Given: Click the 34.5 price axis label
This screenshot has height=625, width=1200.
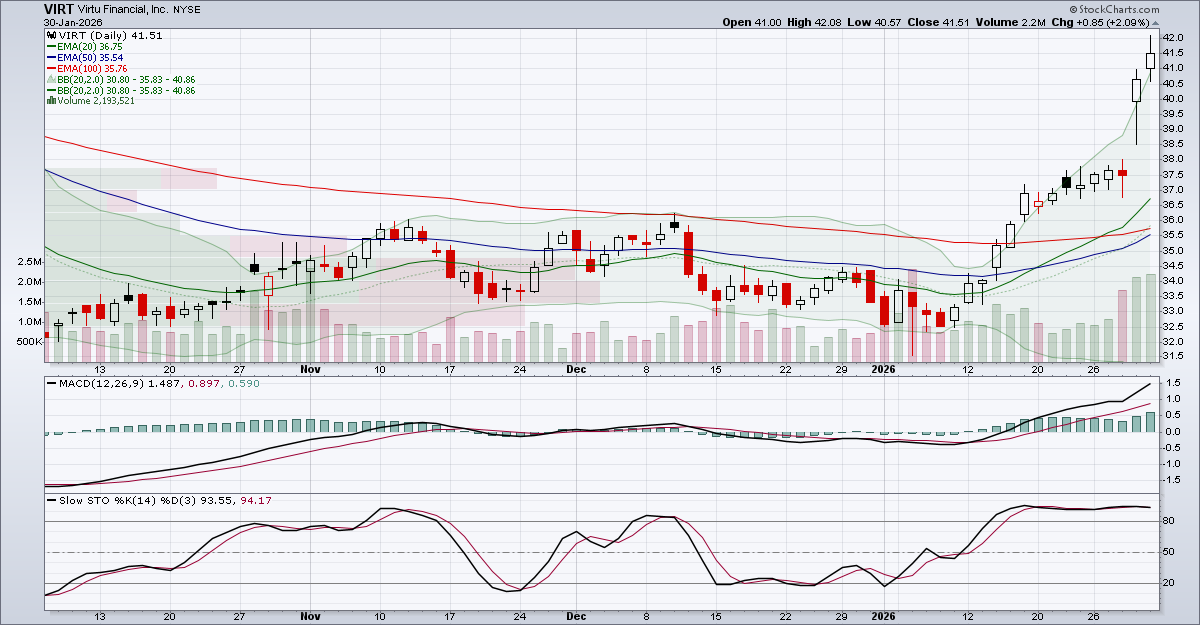Looking at the screenshot, I should coord(1173,265).
